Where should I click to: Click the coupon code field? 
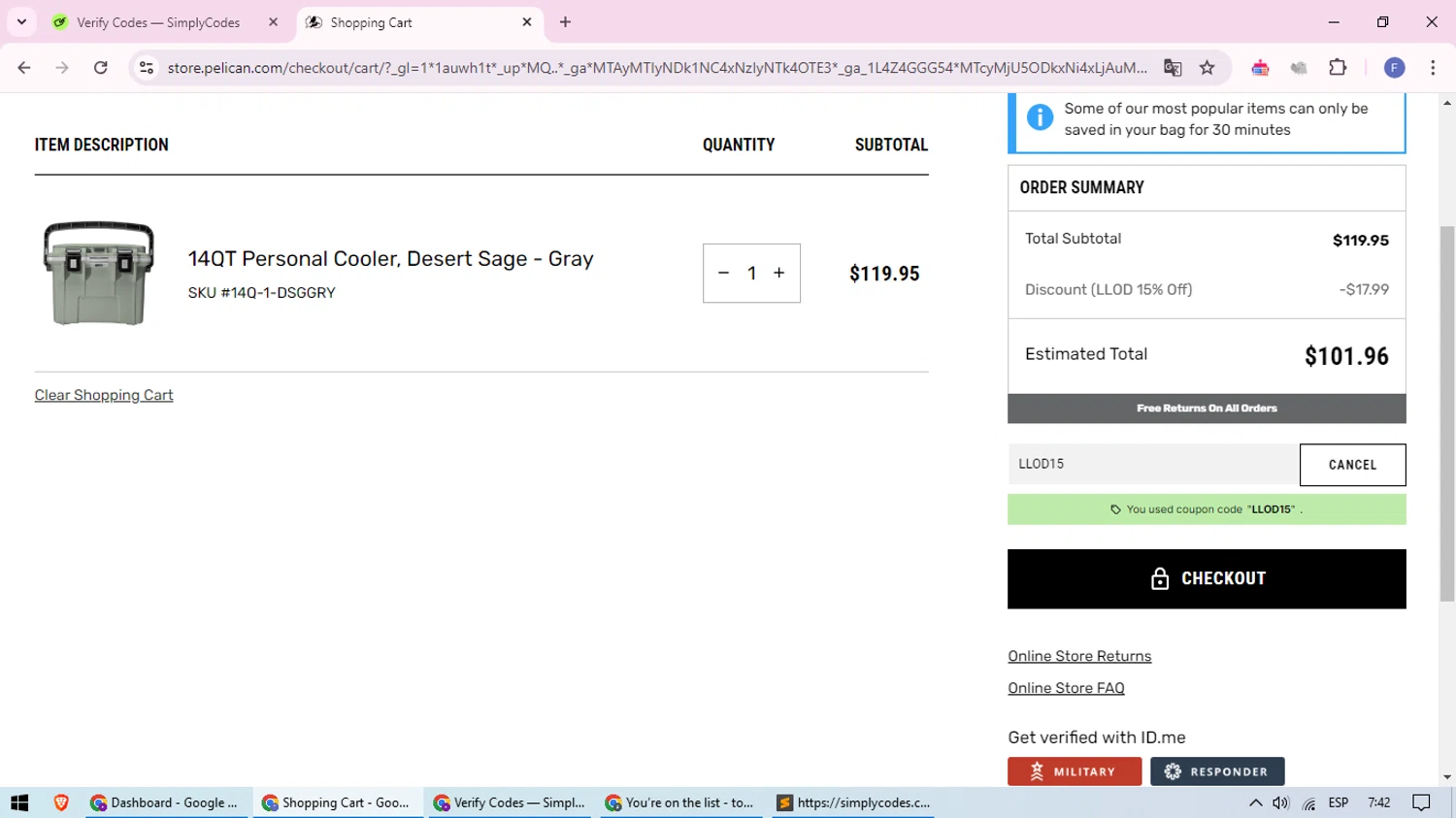click(1153, 465)
